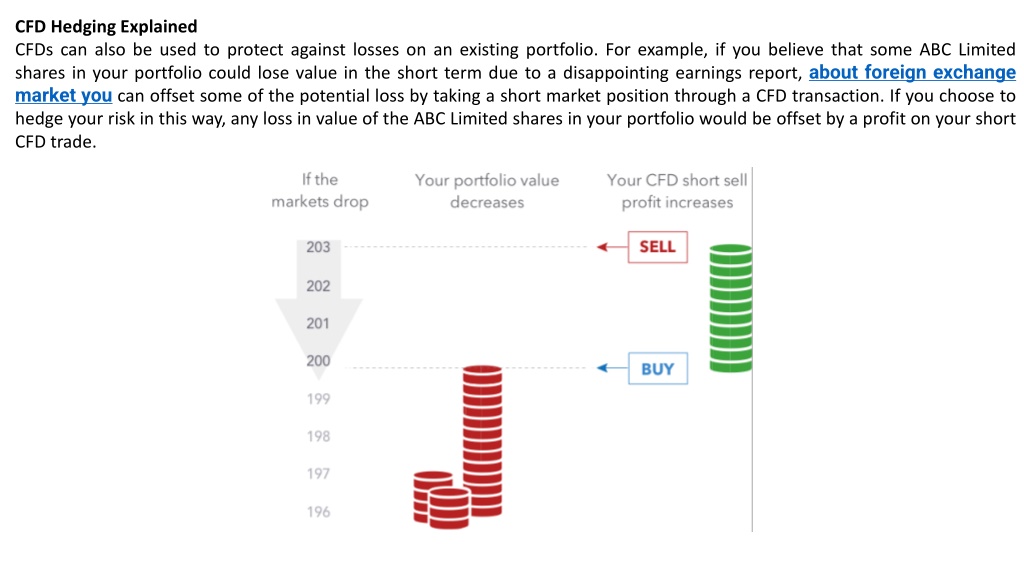Click 'If the markets drop' label

click(x=320, y=190)
